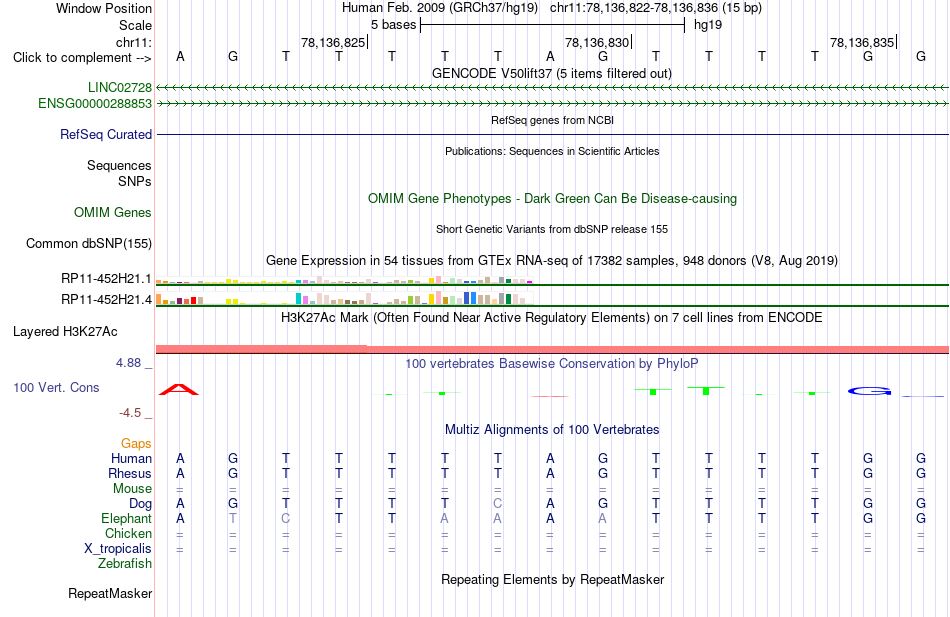The image size is (950, 617).
Task: Select the Zebrafish species label
Action: click(125, 563)
